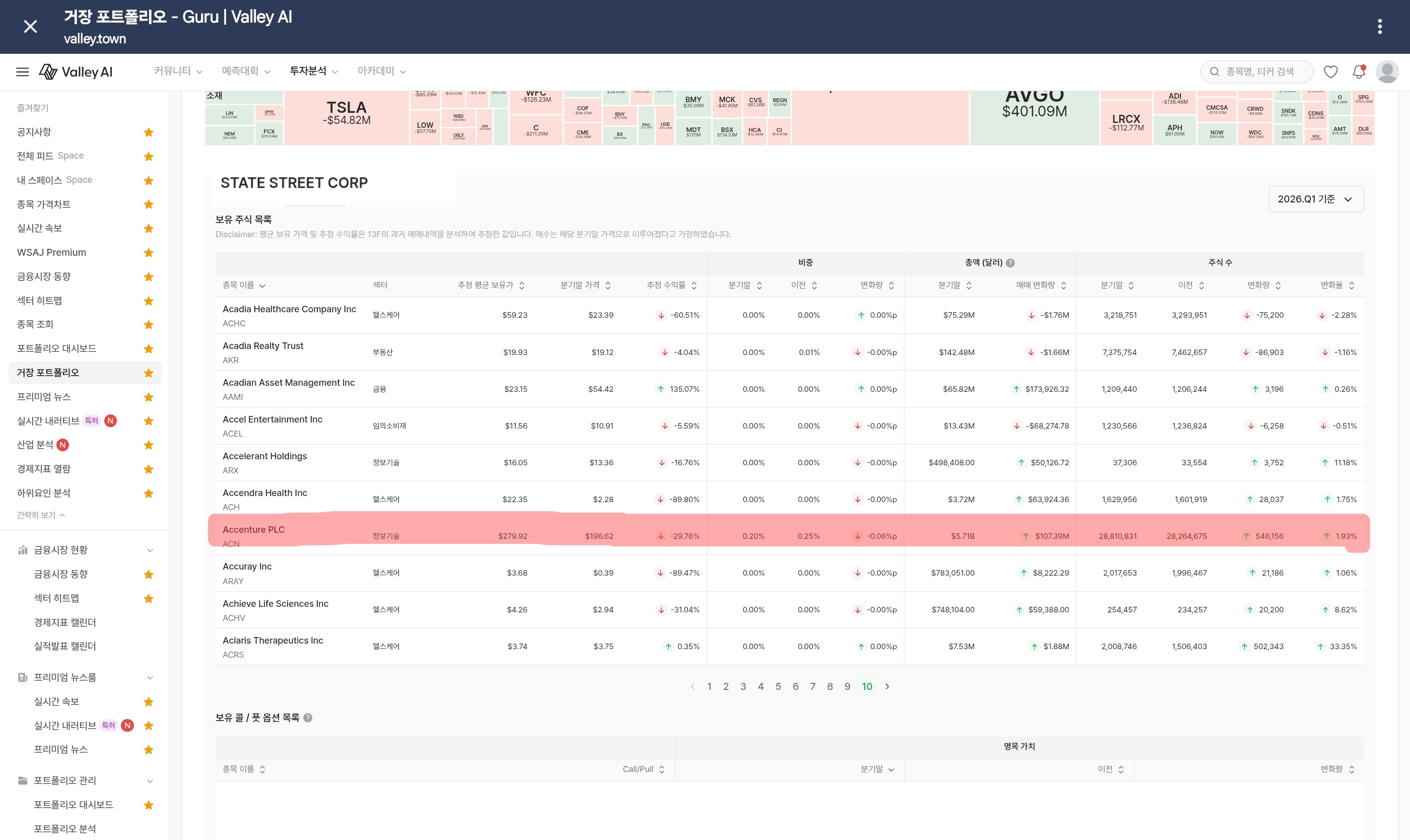
Task: Open the three-dot overflow menu
Action: pyautogui.click(x=1379, y=27)
